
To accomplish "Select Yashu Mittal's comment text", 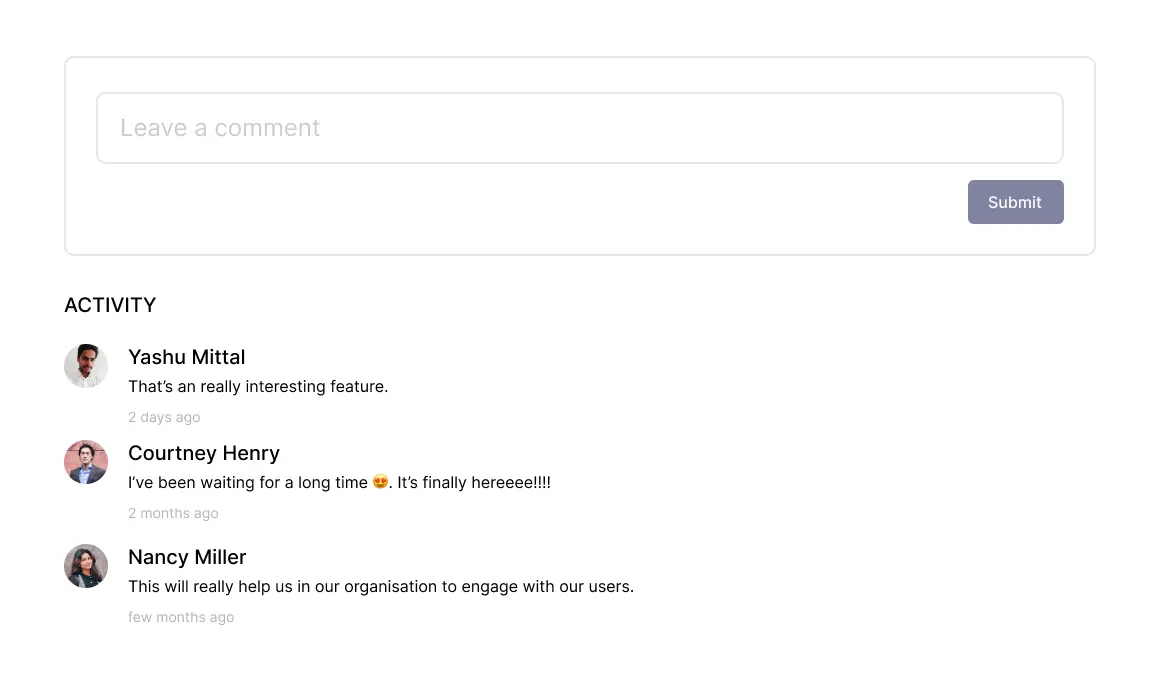I will (x=258, y=387).
